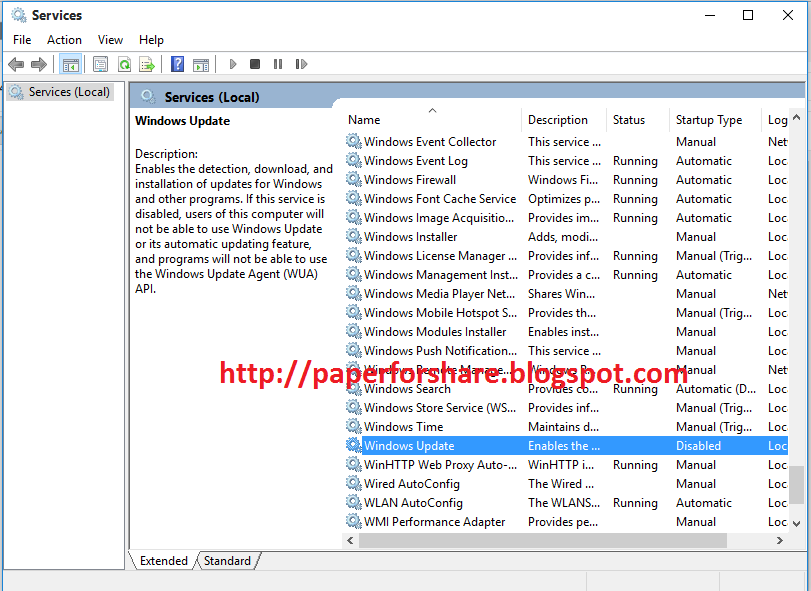The width and height of the screenshot is (811, 591).
Task: Select the WinHTTP Web Proxy Auto-... service
Action: click(x=440, y=465)
